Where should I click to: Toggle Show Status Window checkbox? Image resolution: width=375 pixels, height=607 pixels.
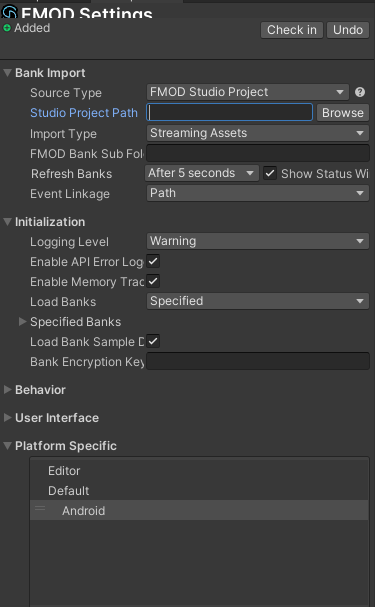[x=270, y=173]
